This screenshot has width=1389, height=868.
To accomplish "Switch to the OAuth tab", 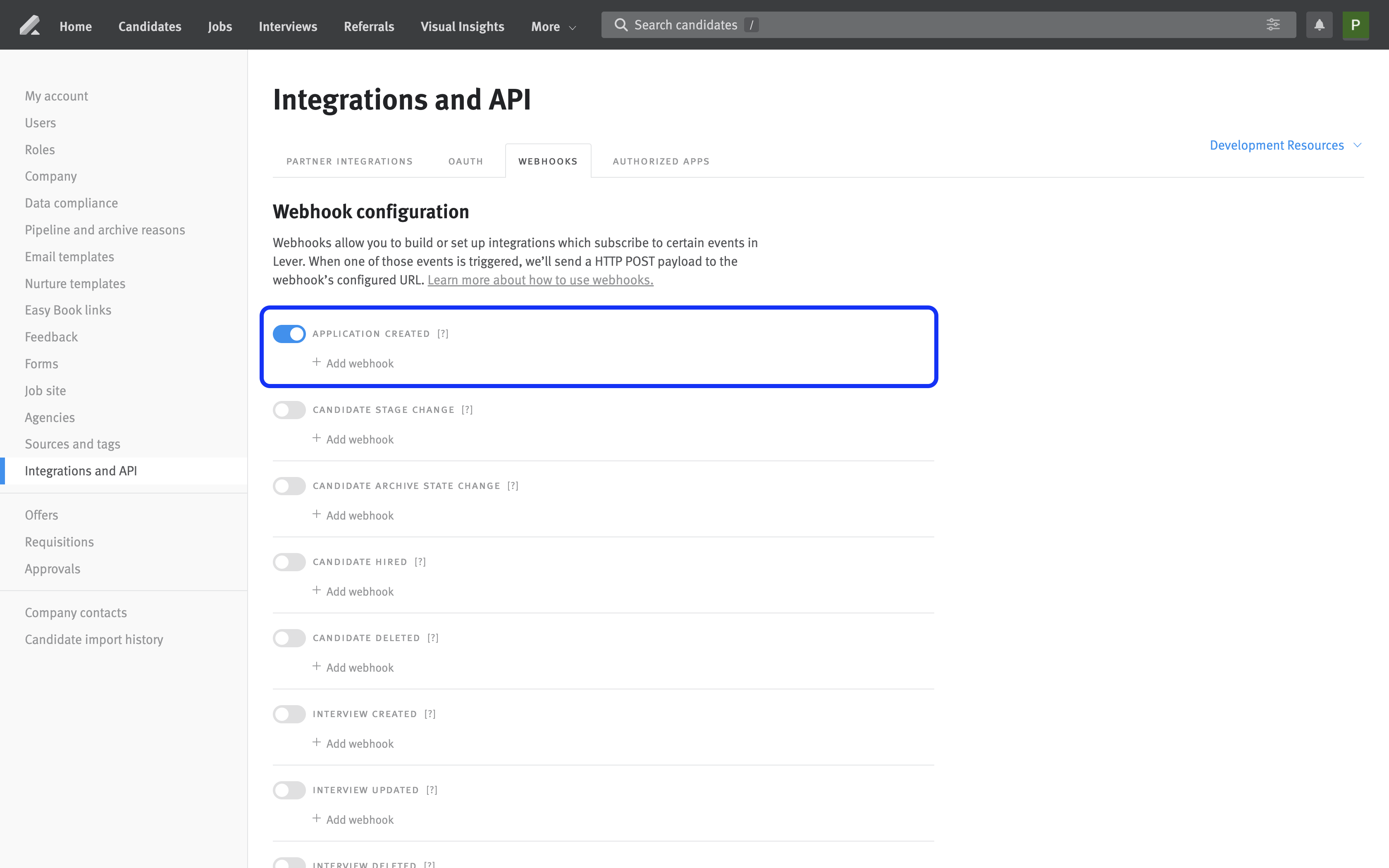I will 465,161.
